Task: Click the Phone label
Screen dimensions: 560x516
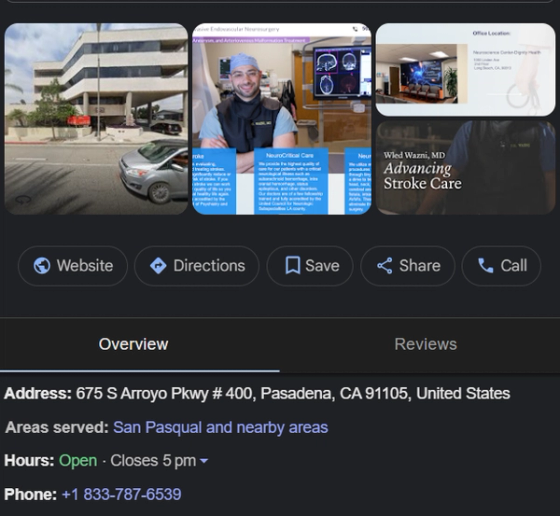Action: 30,495
